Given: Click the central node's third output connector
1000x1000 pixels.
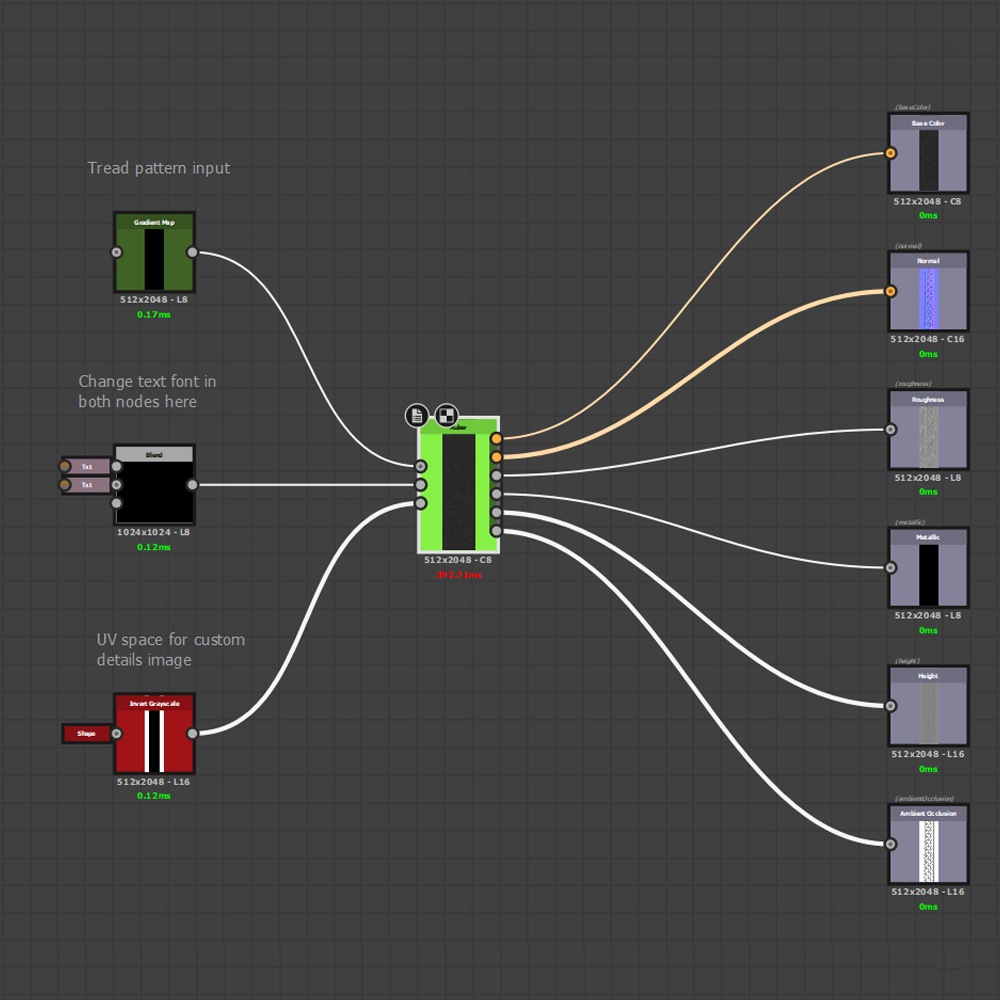Looking at the screenshot, I should 497,476.
